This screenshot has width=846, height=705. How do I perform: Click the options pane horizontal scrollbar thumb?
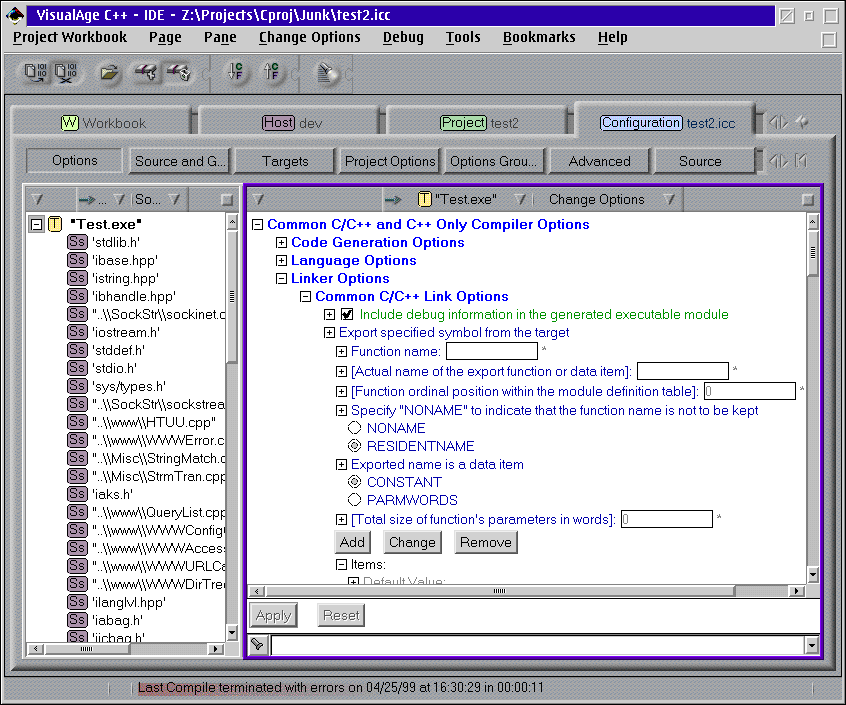click(x=500, y=591)
